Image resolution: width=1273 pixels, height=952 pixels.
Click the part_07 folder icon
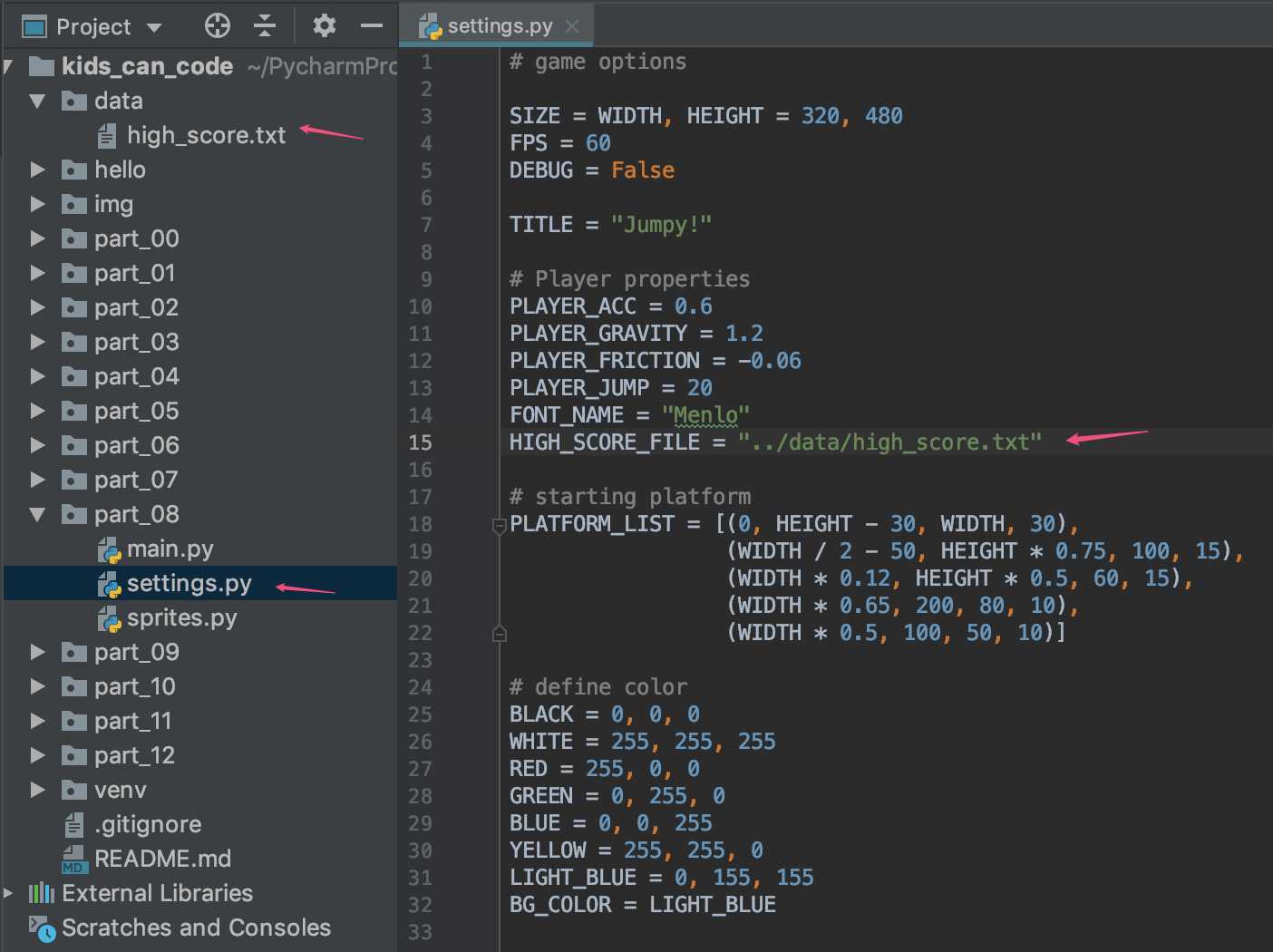(74, 480)
